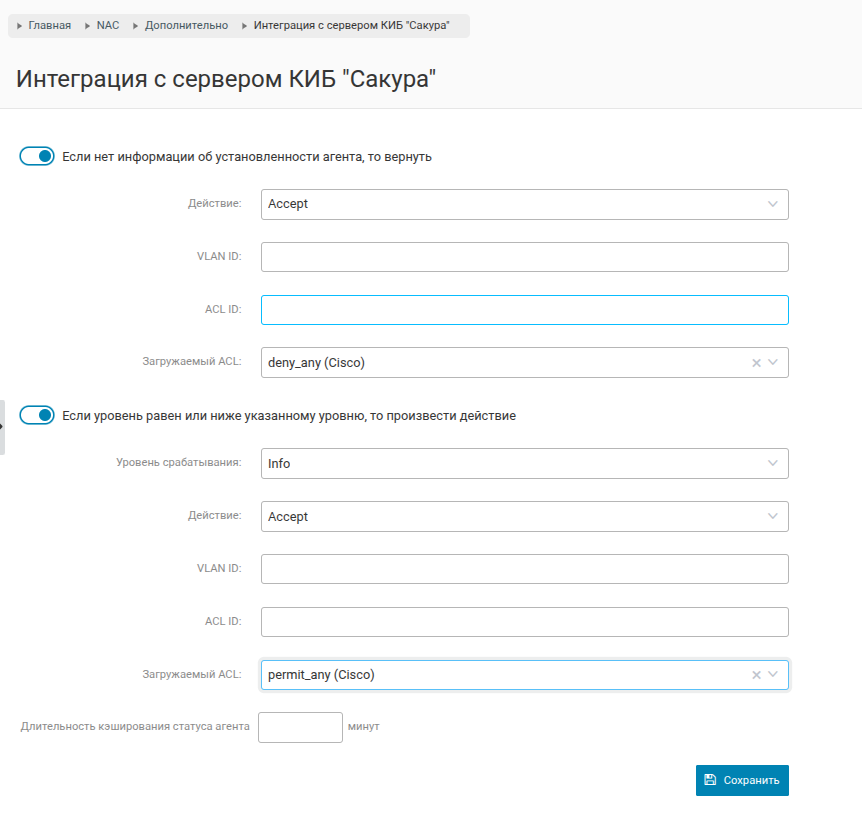862x820 pixels.
Task: Open the Уровень срабатывания dropdown showing Info
Action: click(x=524, y=464)
